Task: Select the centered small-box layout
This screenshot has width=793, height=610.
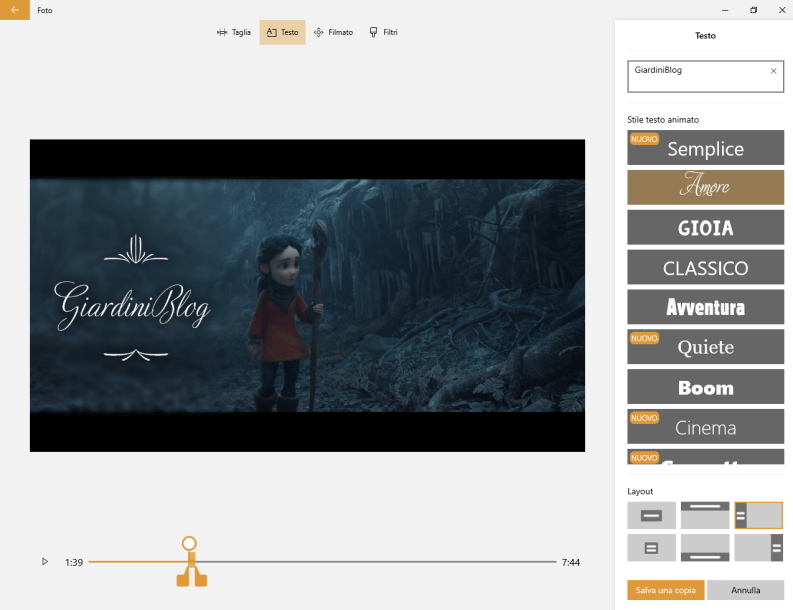Action: coord(651,548)
